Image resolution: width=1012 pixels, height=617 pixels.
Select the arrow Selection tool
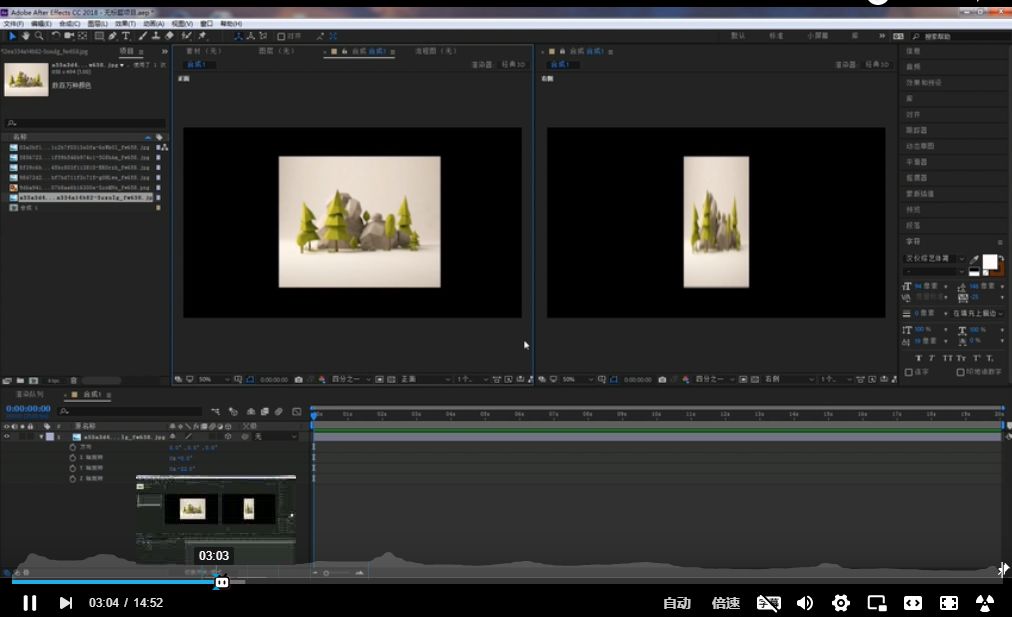[12, 36]
